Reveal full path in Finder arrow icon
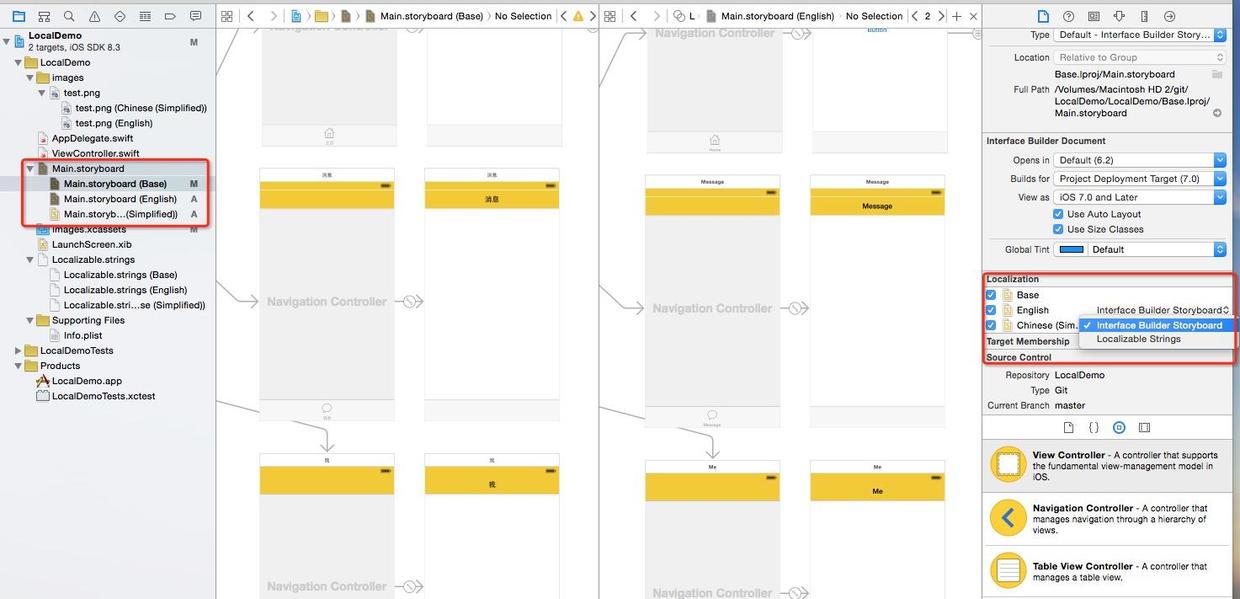Viewport: 1240px width, 599px height. pyautogui.click(x=1217, y=113)
